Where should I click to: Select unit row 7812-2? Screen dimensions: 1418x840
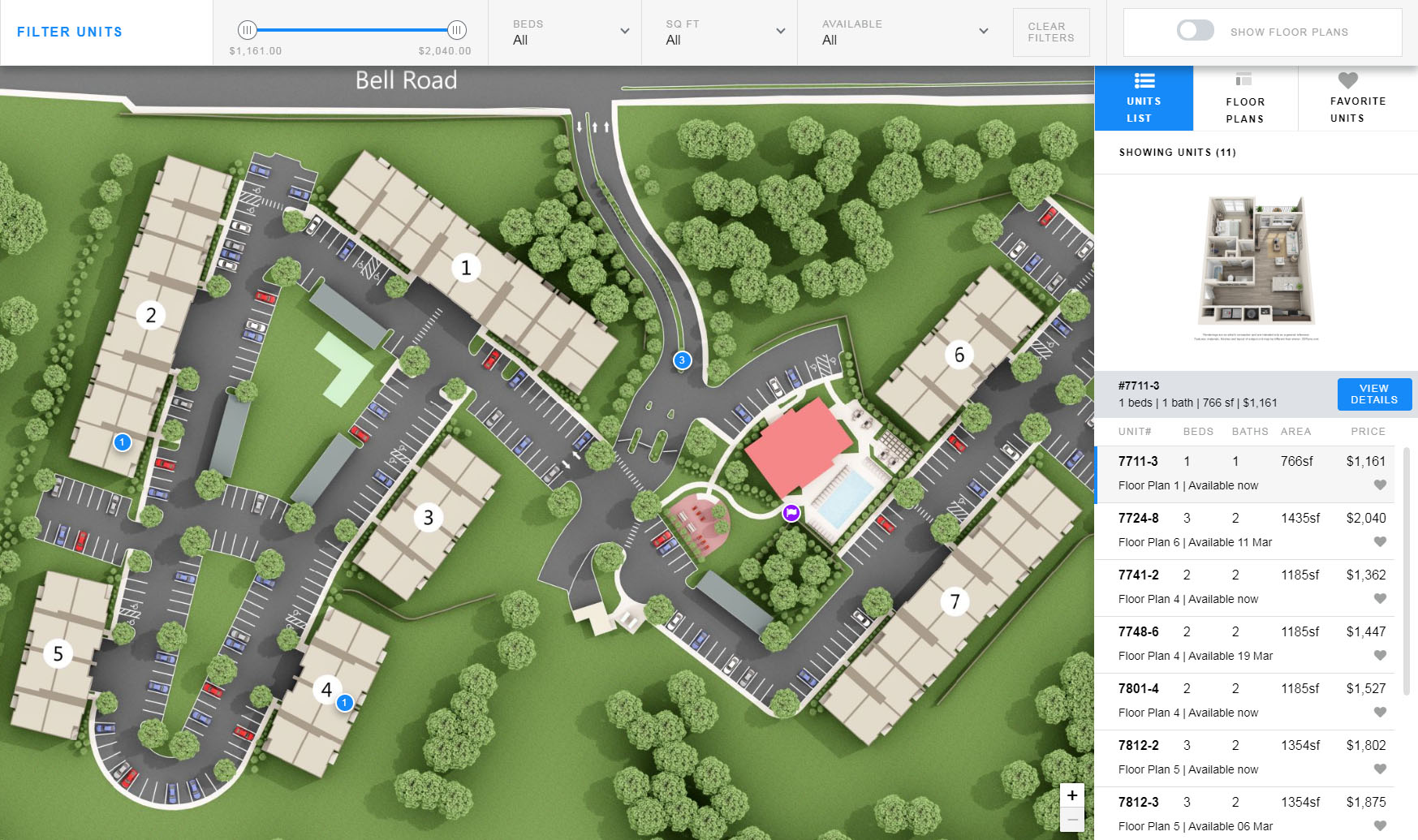pyautogui.click(x=1244, y=758)
